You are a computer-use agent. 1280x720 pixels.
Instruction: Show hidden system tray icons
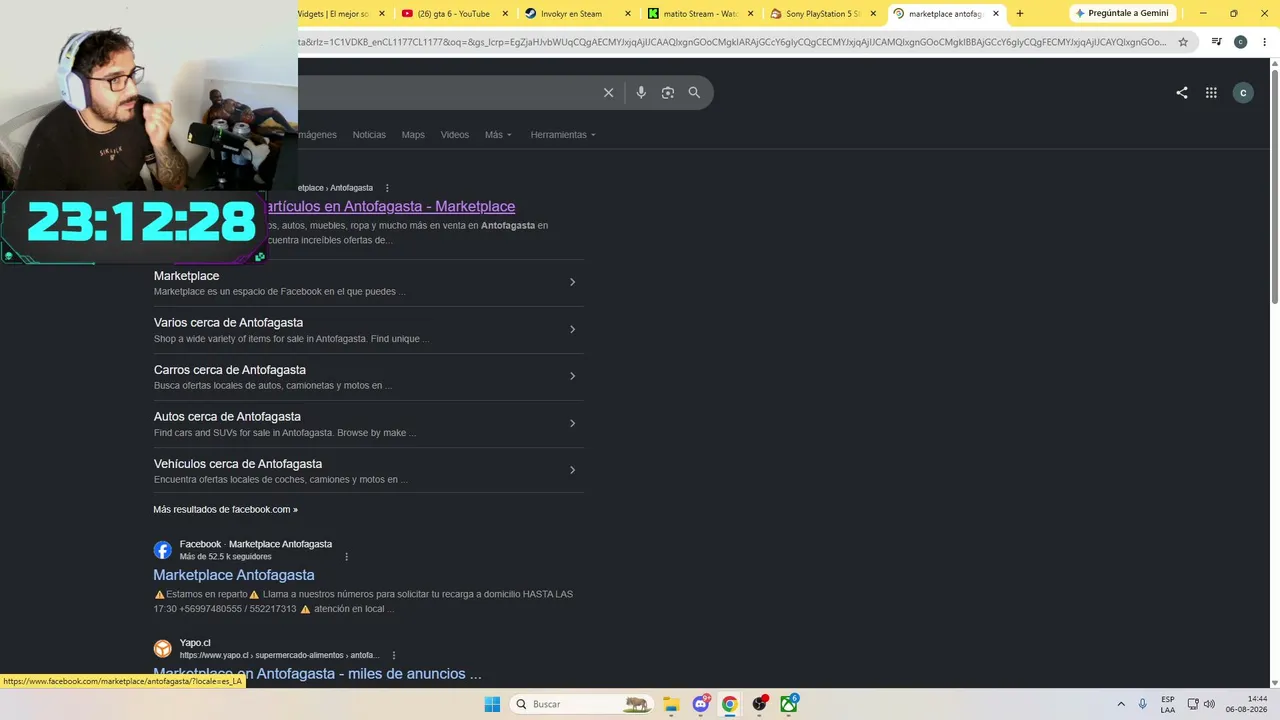(x=1121, y=704)
